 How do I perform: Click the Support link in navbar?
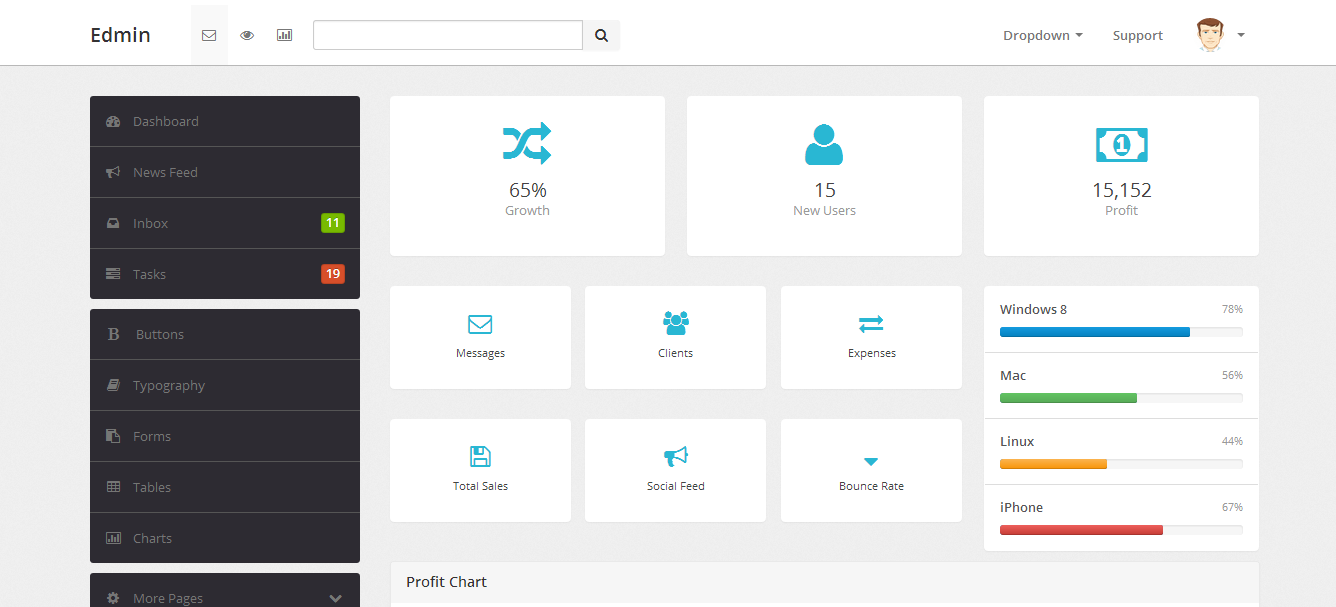click(x=1137, y=35)
